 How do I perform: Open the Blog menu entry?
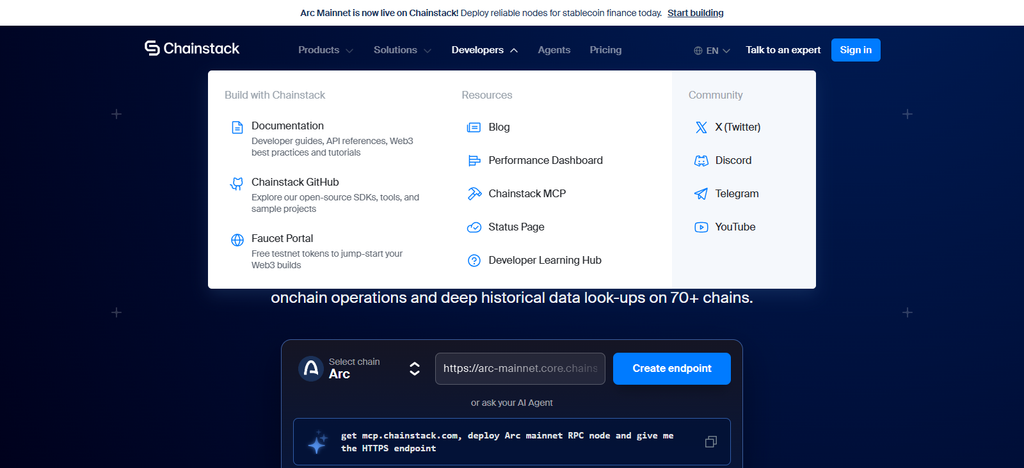tap(499, 127)
